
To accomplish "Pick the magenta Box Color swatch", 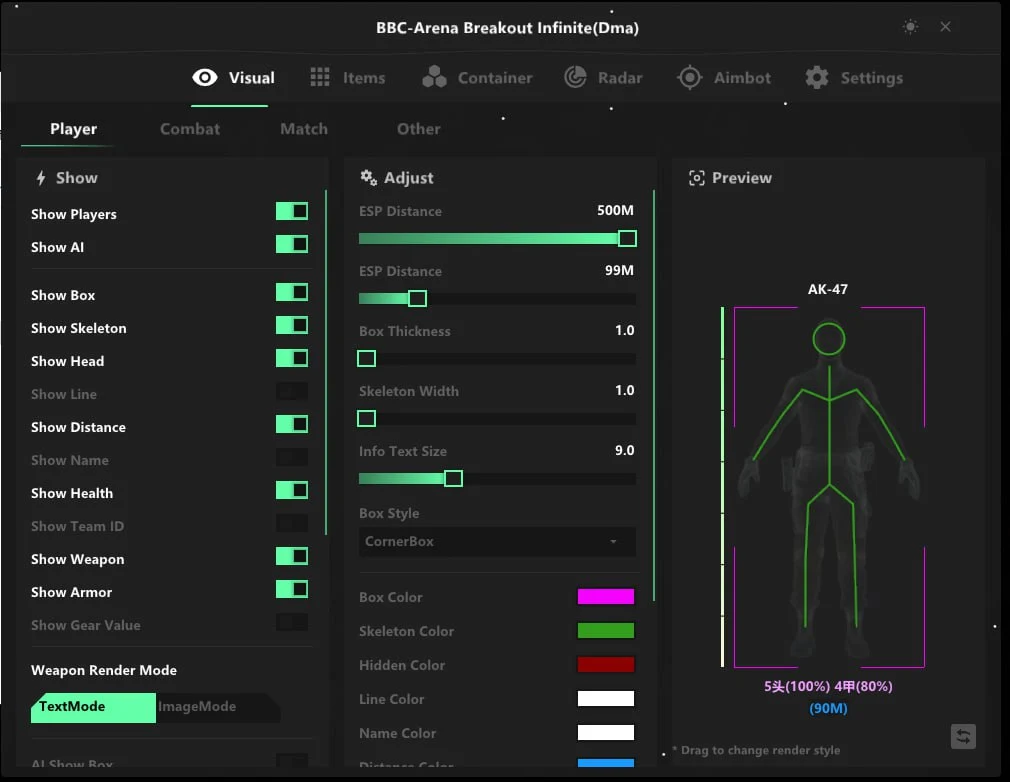I will click(605, 596).
